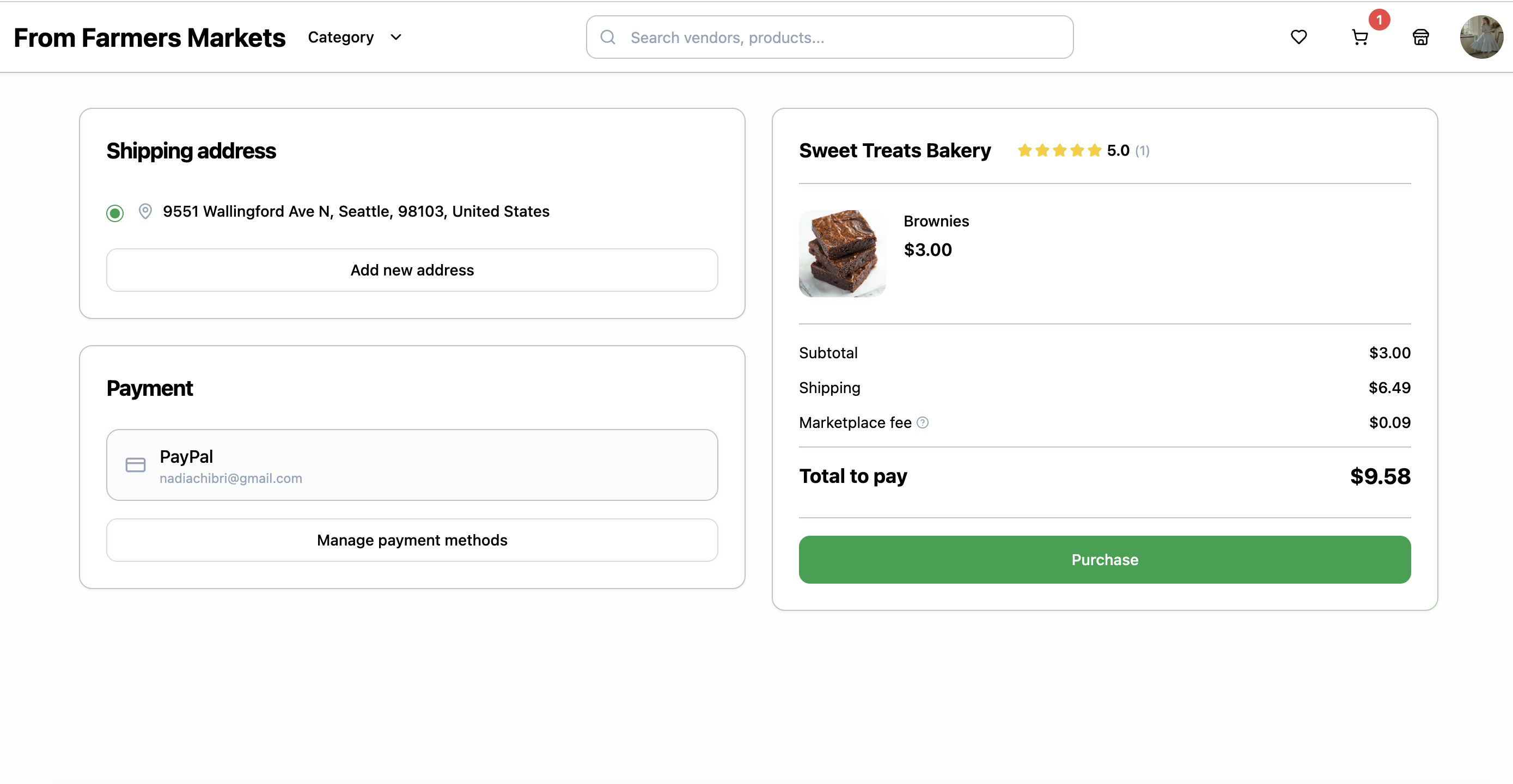
Task: Click the red cart notification badge
Action: click(1379, 20)
